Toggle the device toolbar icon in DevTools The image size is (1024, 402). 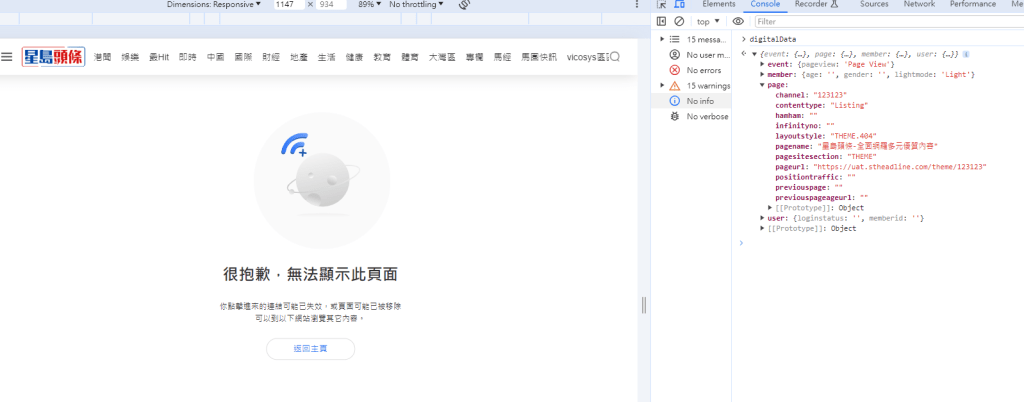click(682, 4)
